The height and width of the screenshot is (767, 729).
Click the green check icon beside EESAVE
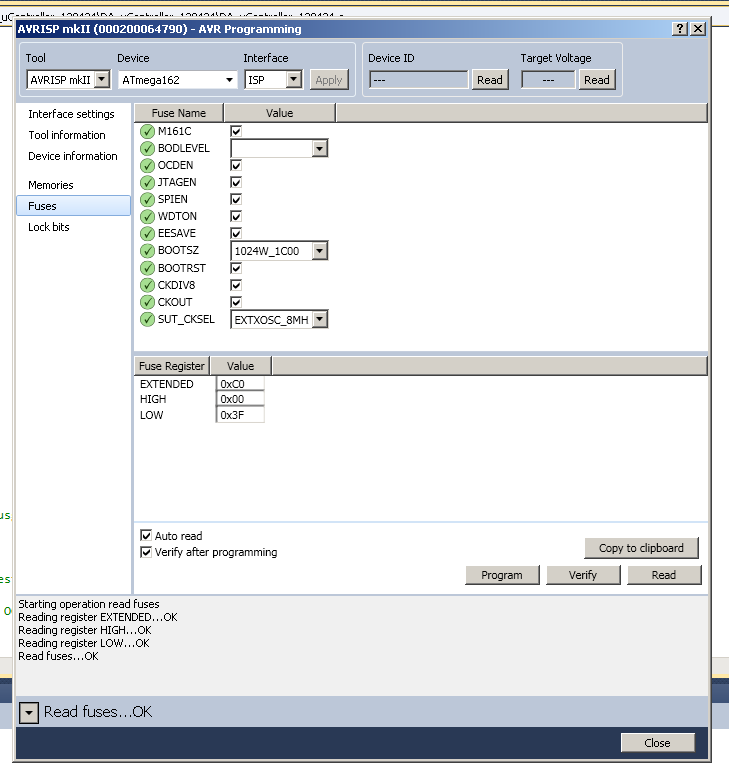[x=147, y=234]
